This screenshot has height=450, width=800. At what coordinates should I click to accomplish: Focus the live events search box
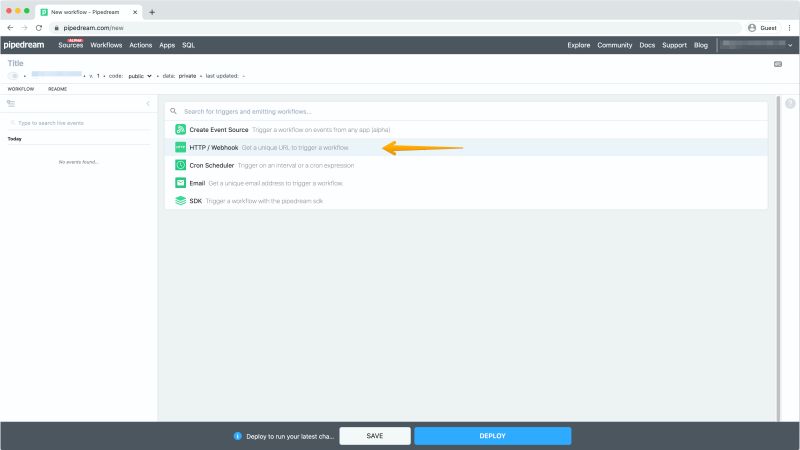pos(79,123)
